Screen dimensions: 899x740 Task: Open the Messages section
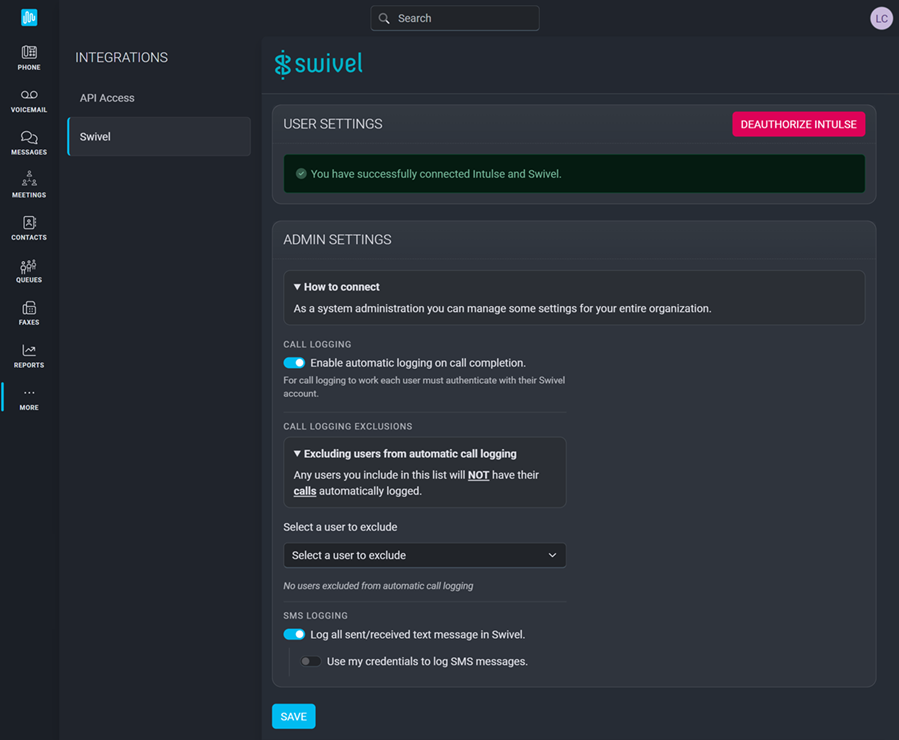coord(29,143)
